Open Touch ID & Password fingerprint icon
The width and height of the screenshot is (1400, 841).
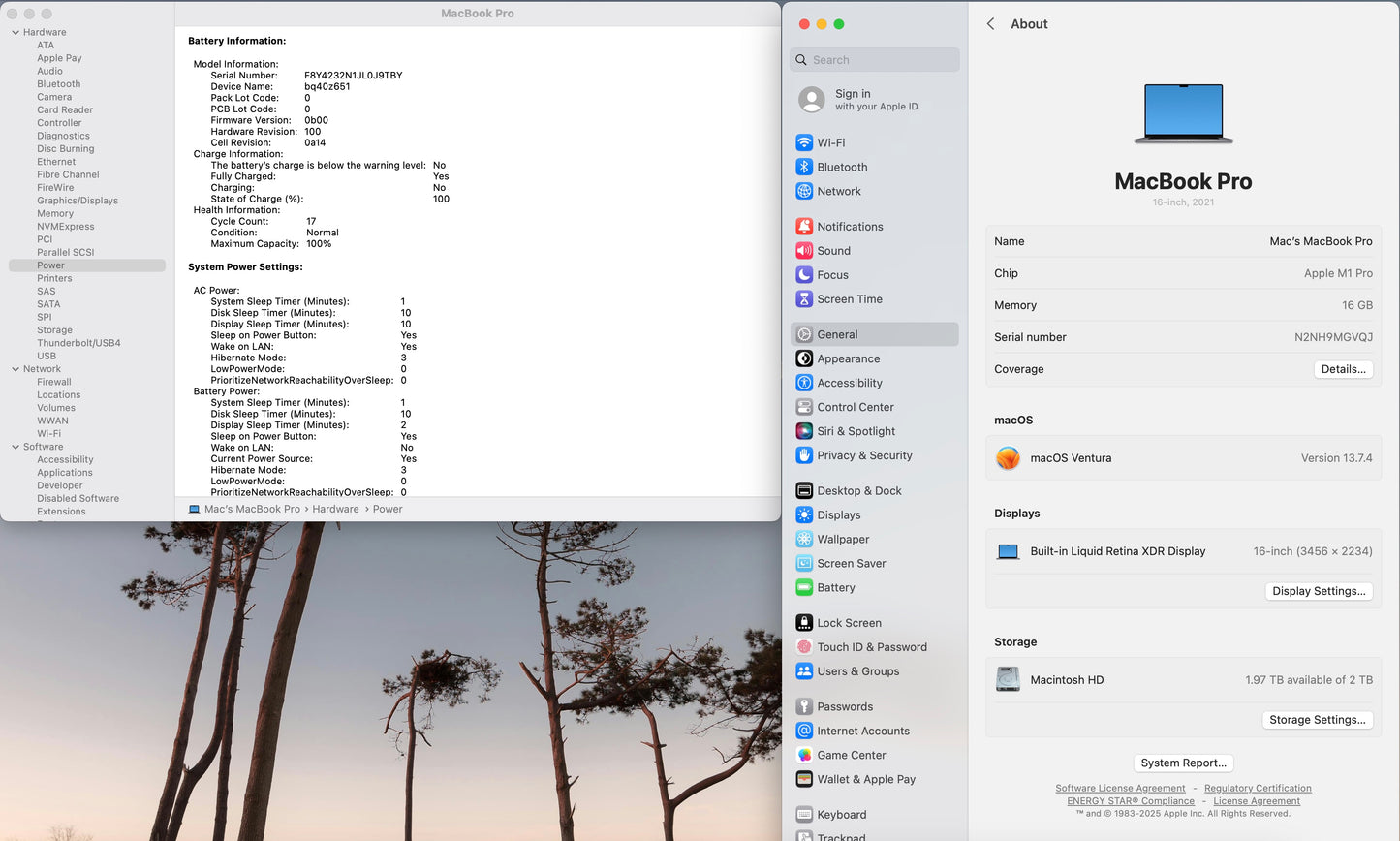pos(804,647)
